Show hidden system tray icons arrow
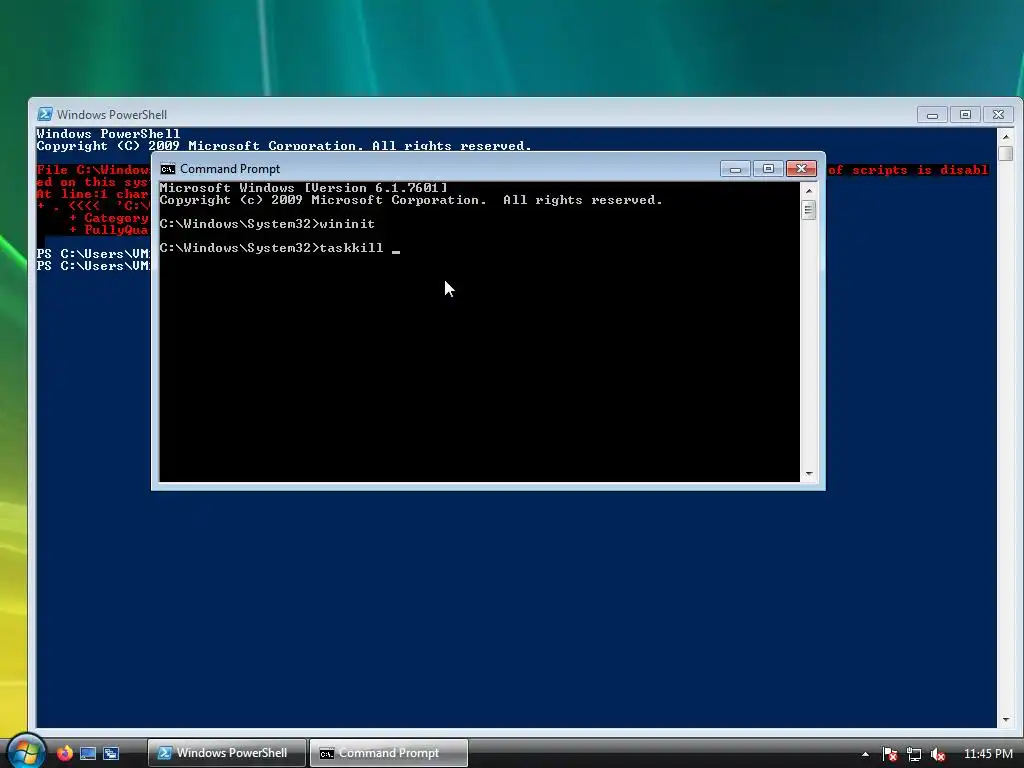 click(x=865, y=754)
